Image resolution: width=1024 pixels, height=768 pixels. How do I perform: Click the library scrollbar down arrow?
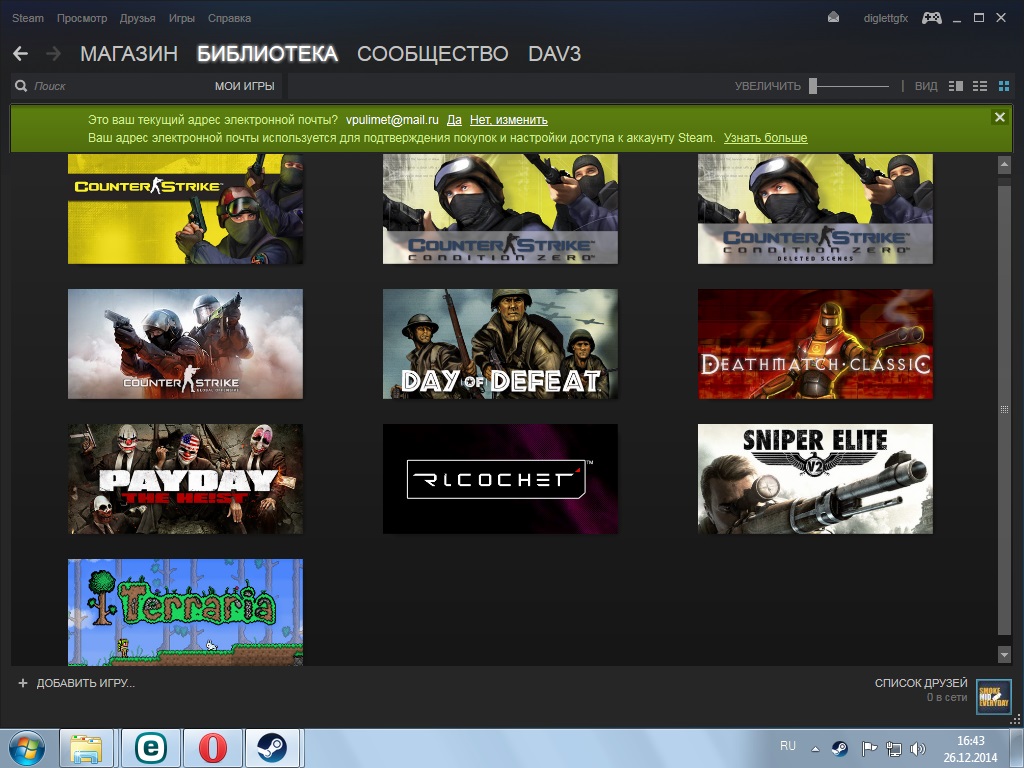click(1004, 654)
